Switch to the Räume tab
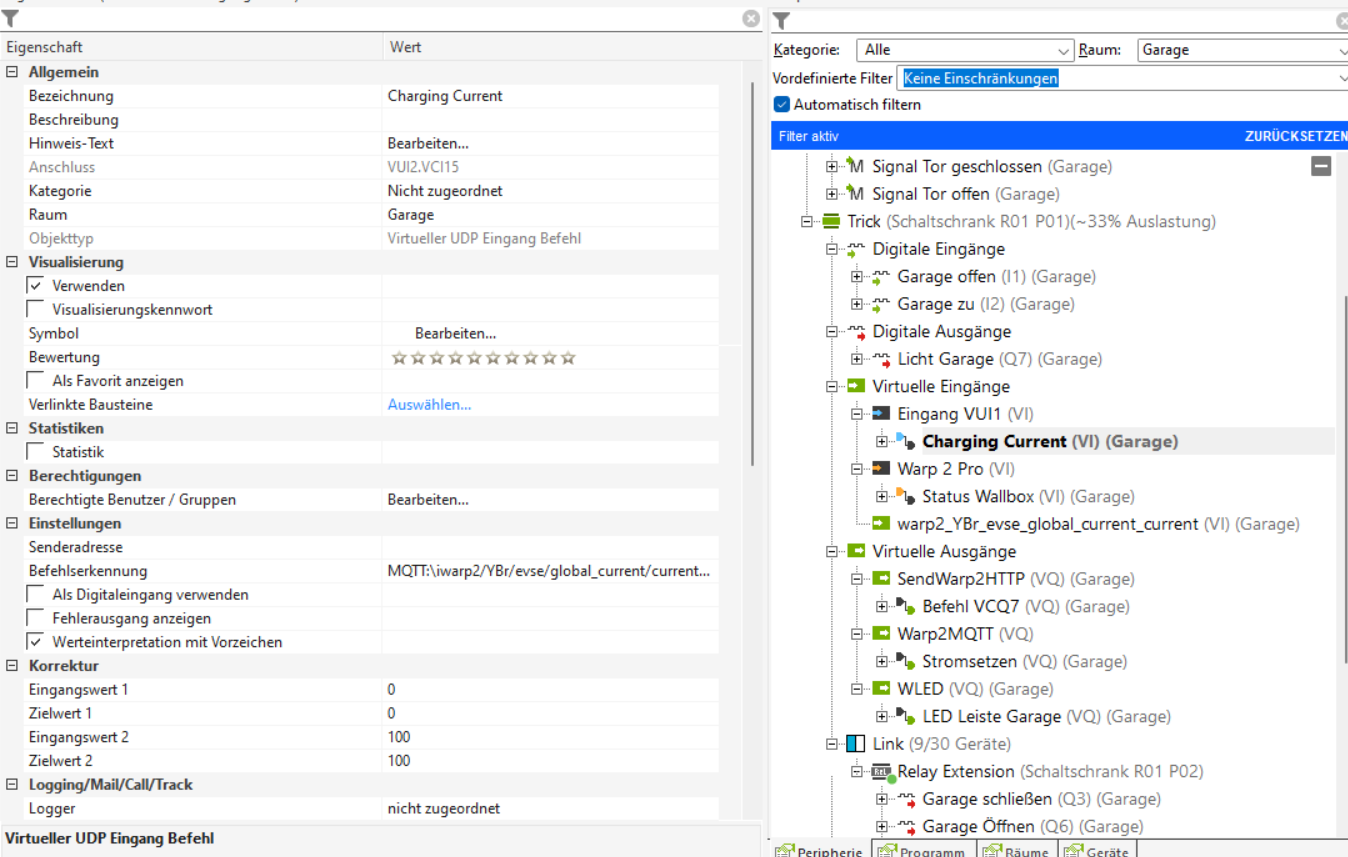This screenshot has width=1348, height=857. pyautogui.click(x=1018, y=851)
